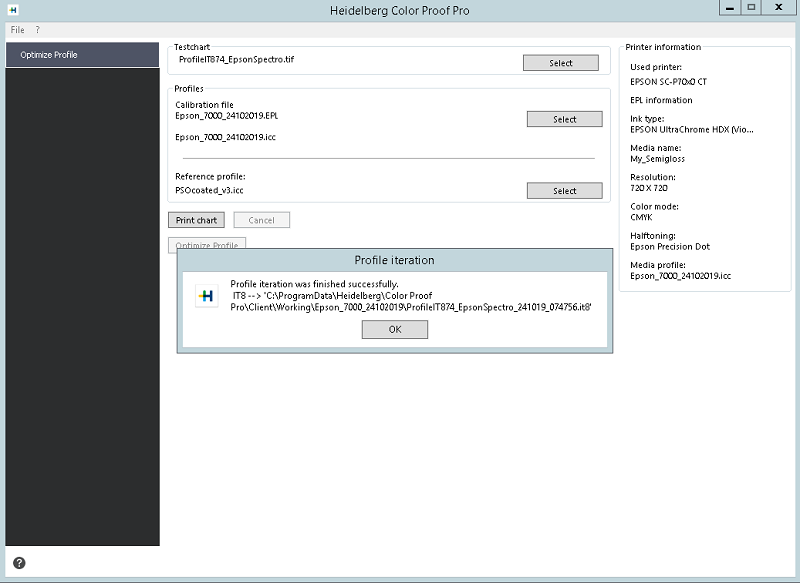The height and width of the screenshot is (583, 800).
Task: Click the Used printer: label
Action: pos(656,67)
